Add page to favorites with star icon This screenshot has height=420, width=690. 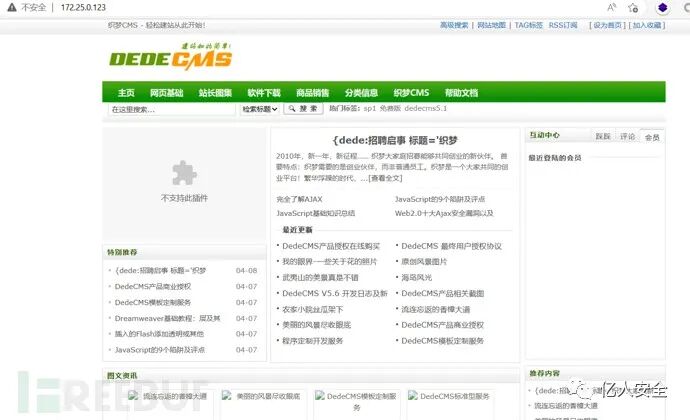point(633,7)
